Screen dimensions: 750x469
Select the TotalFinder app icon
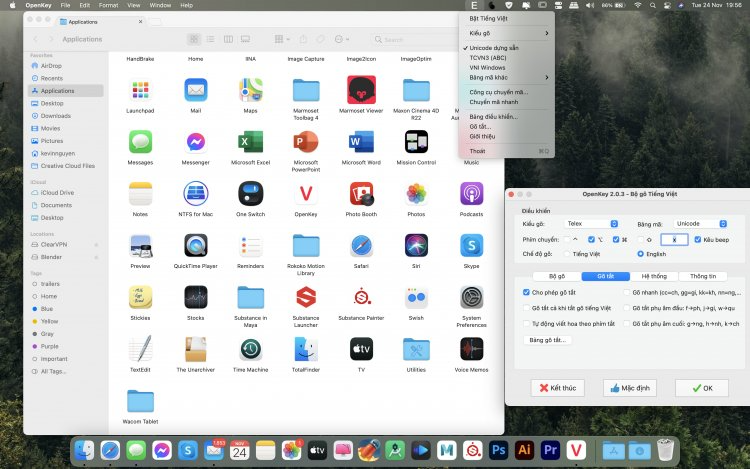tap(306, 349)
